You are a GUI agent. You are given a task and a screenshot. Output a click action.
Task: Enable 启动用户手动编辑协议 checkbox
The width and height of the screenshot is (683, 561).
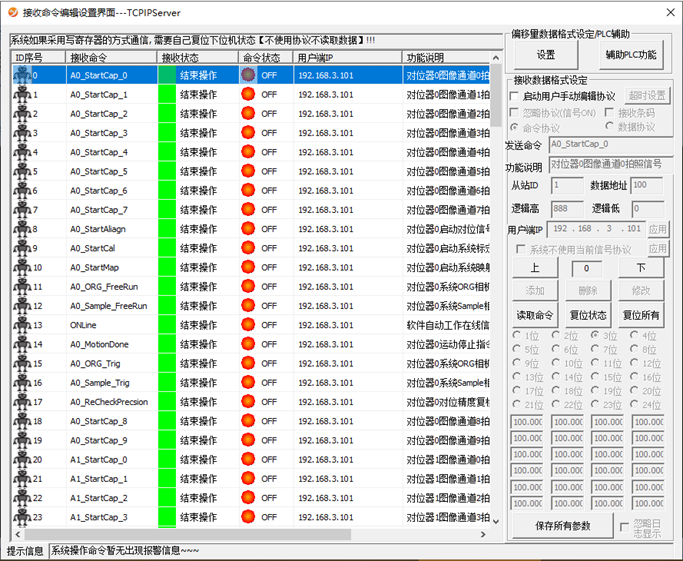(x=515, y=96)
